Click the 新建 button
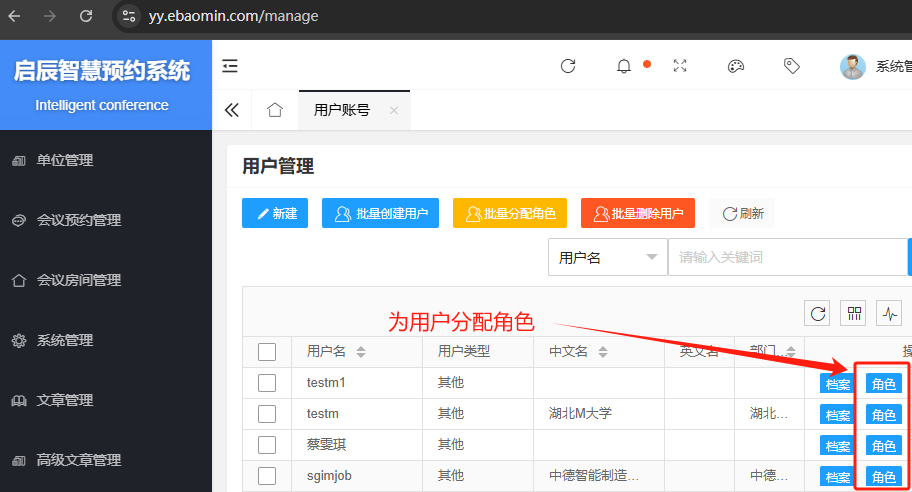Viewport: 912px width, 492px height. coord(275,213)
